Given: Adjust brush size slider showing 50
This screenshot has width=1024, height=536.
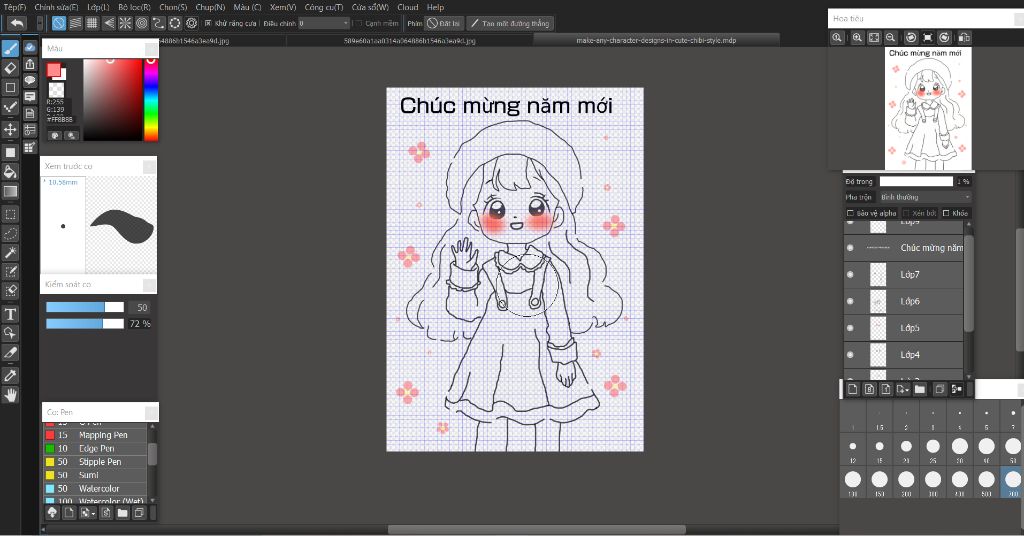Looking at the screenshot, I should pos(85,307).
